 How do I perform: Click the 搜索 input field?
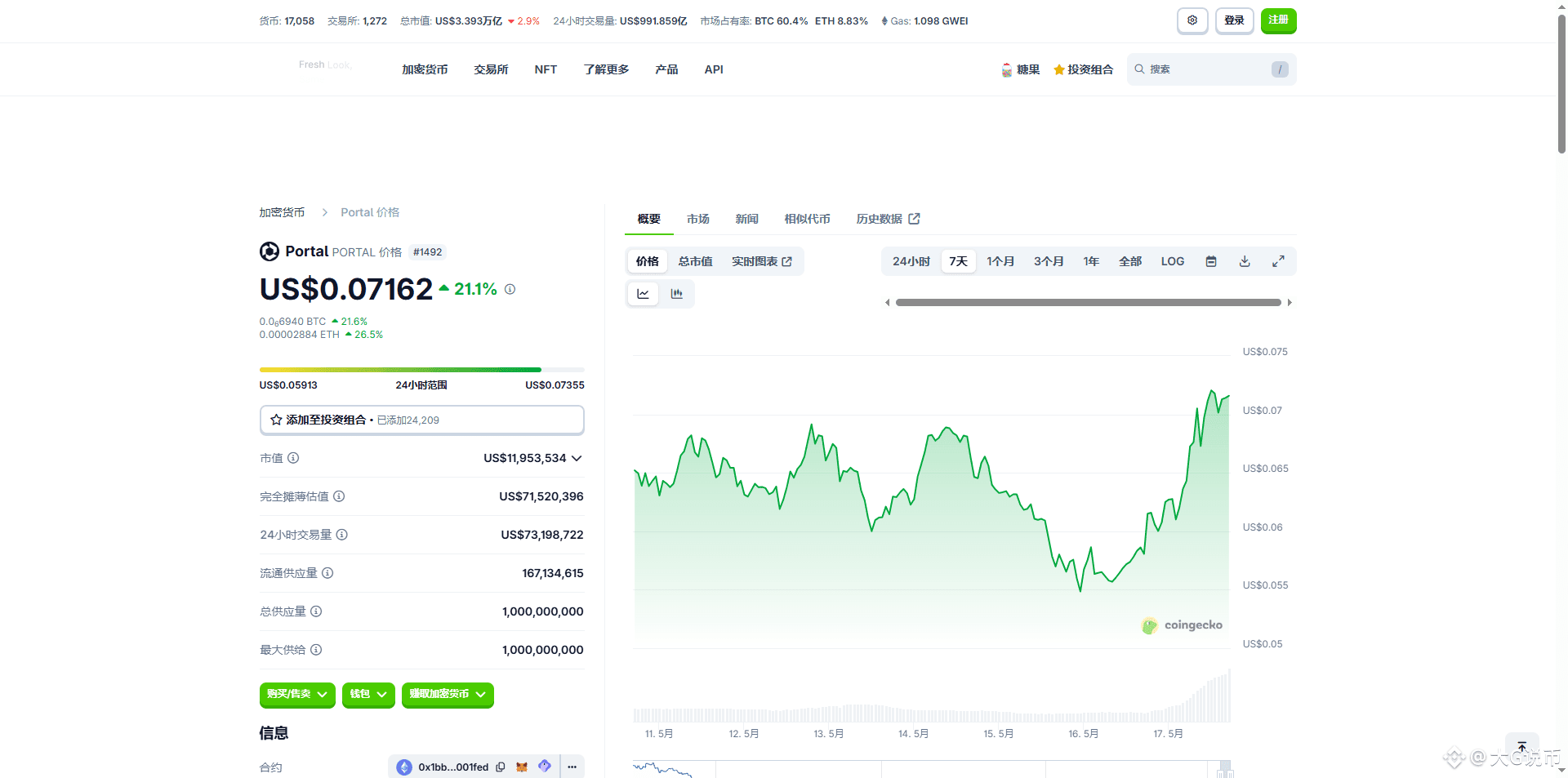point(1211,69)
